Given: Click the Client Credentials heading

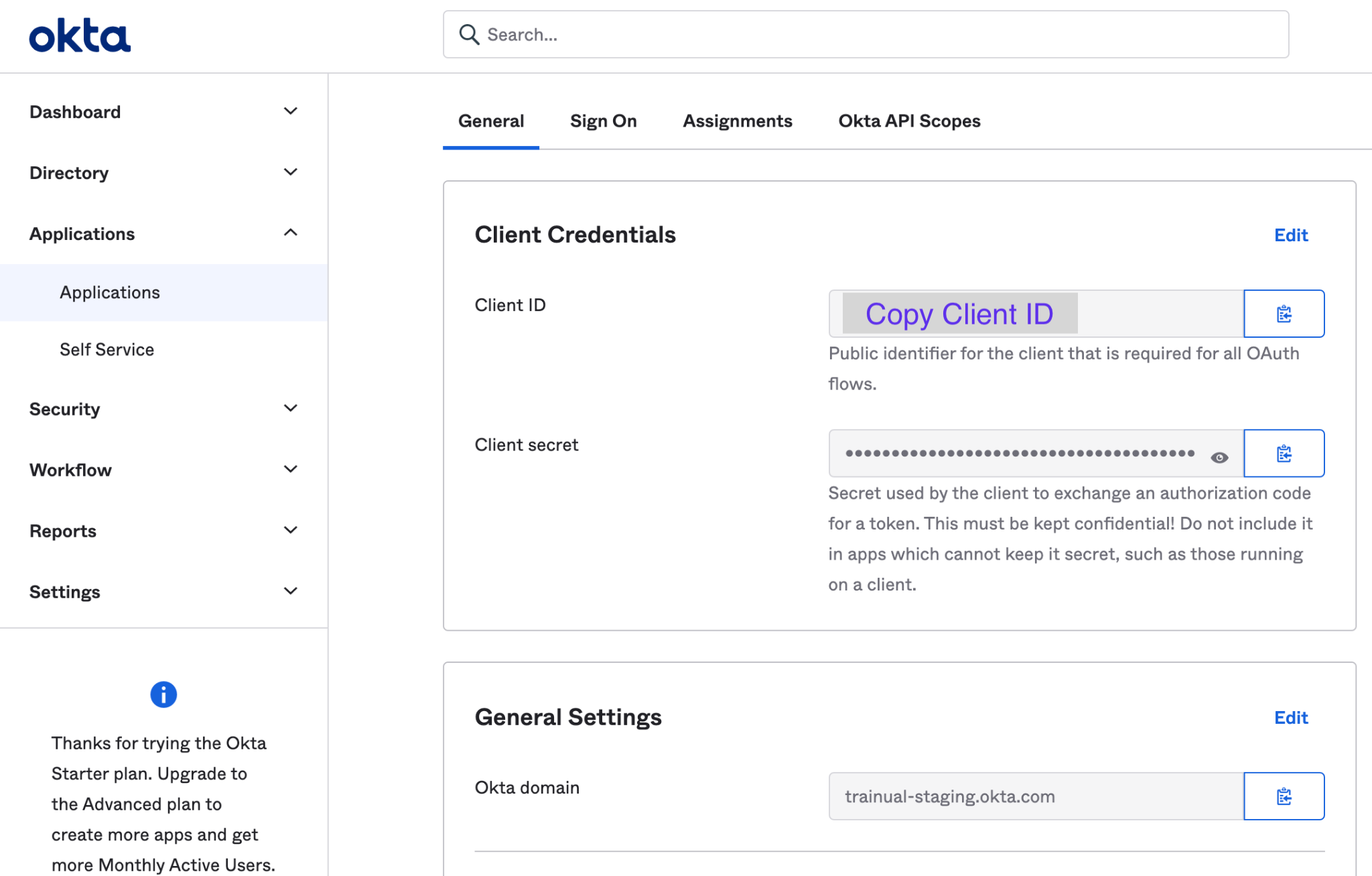Looking at the screenshot, I should click(x=575, y=235).
